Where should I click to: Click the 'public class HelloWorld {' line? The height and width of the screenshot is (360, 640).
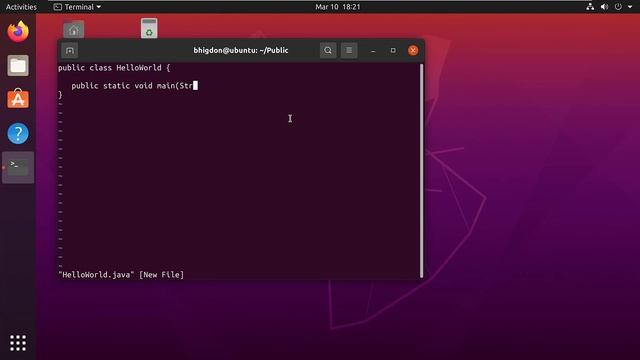tap(114, 68)
